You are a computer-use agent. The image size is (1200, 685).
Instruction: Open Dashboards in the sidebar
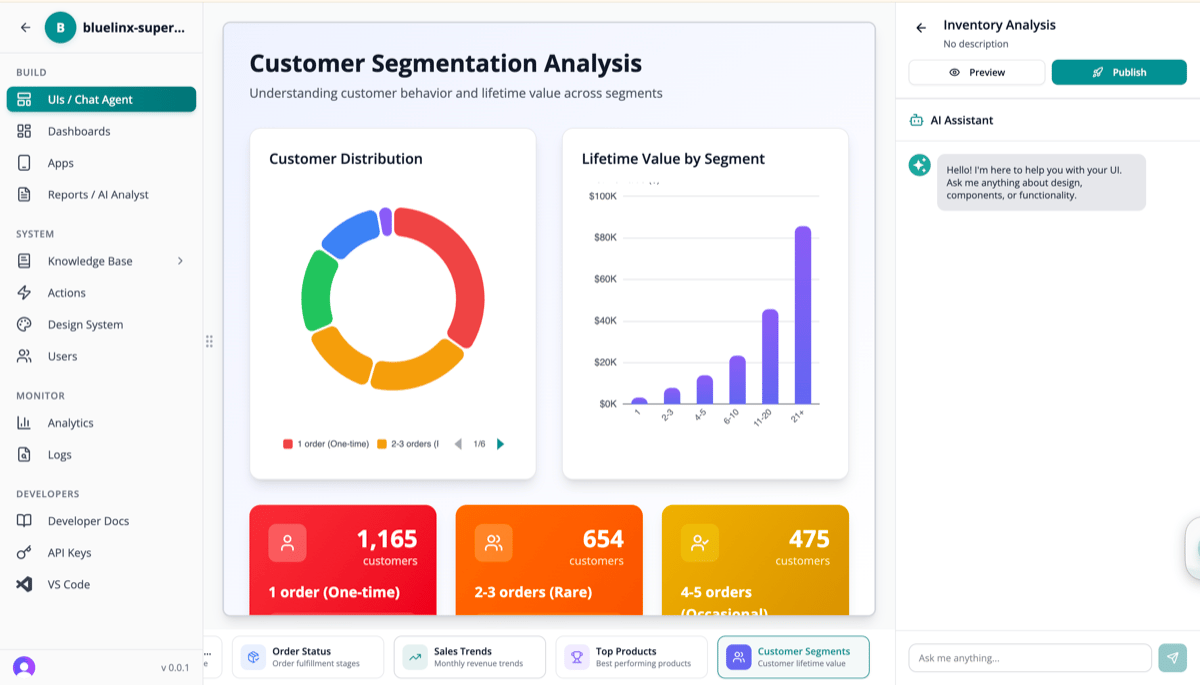point(101,131)
